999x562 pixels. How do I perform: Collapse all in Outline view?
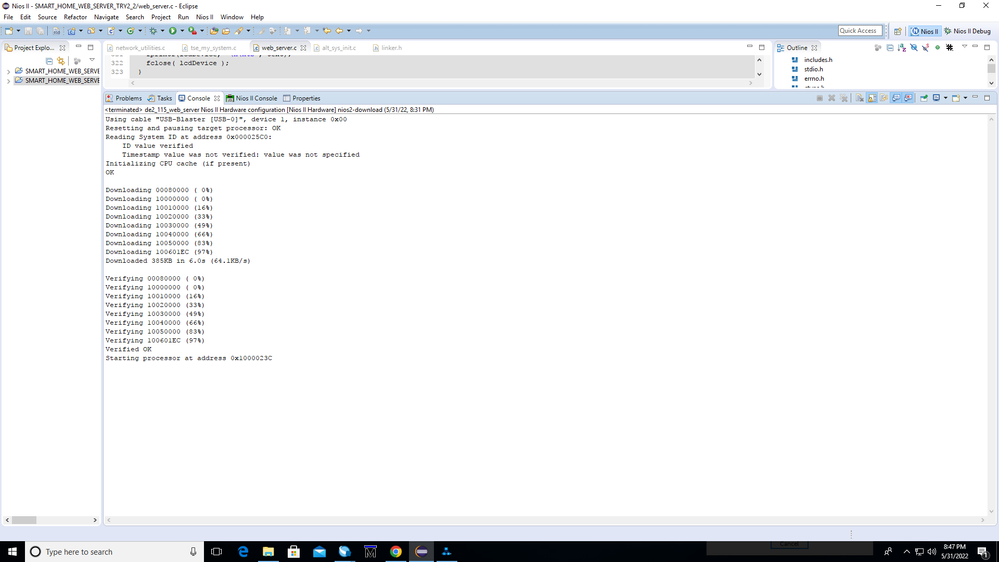pos(890,48)
